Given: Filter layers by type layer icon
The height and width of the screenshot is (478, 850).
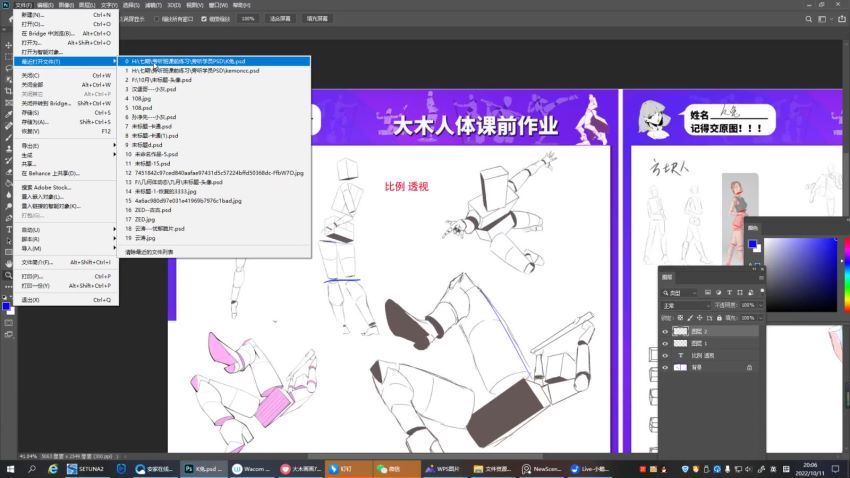Looking at the screenshot, I should 729,293.
